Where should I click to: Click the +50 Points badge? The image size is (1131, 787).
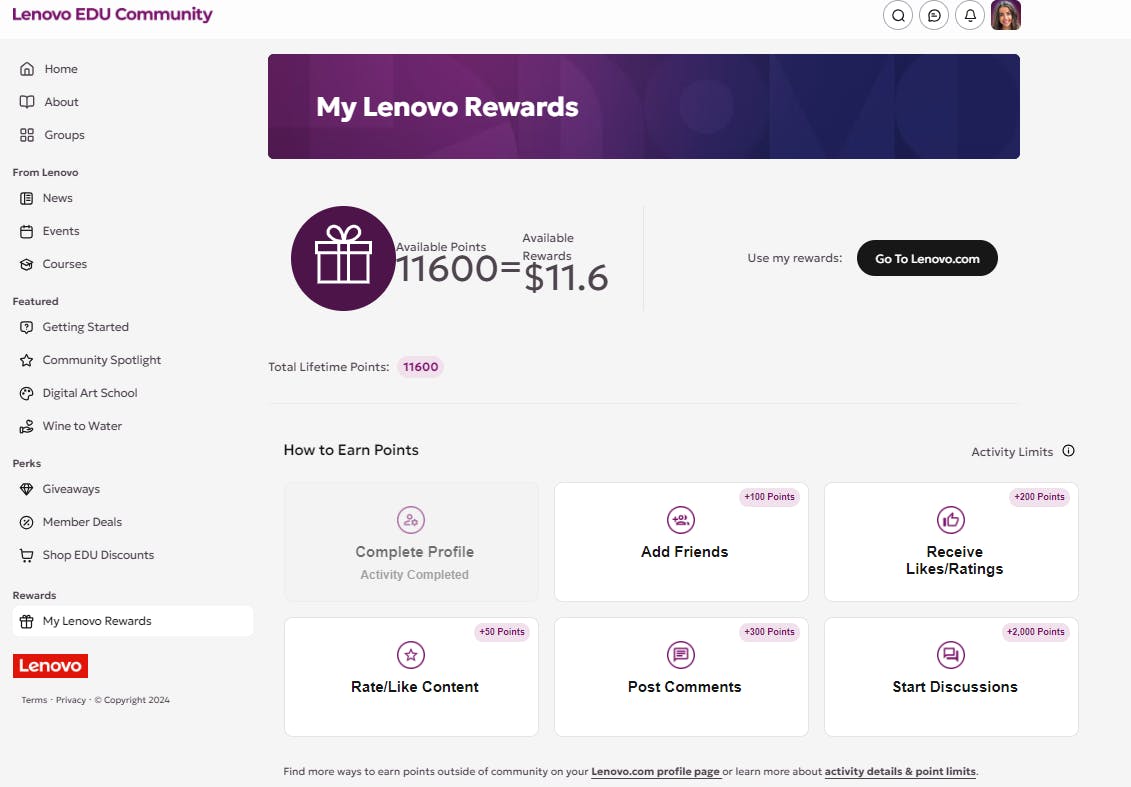point(502,632)
